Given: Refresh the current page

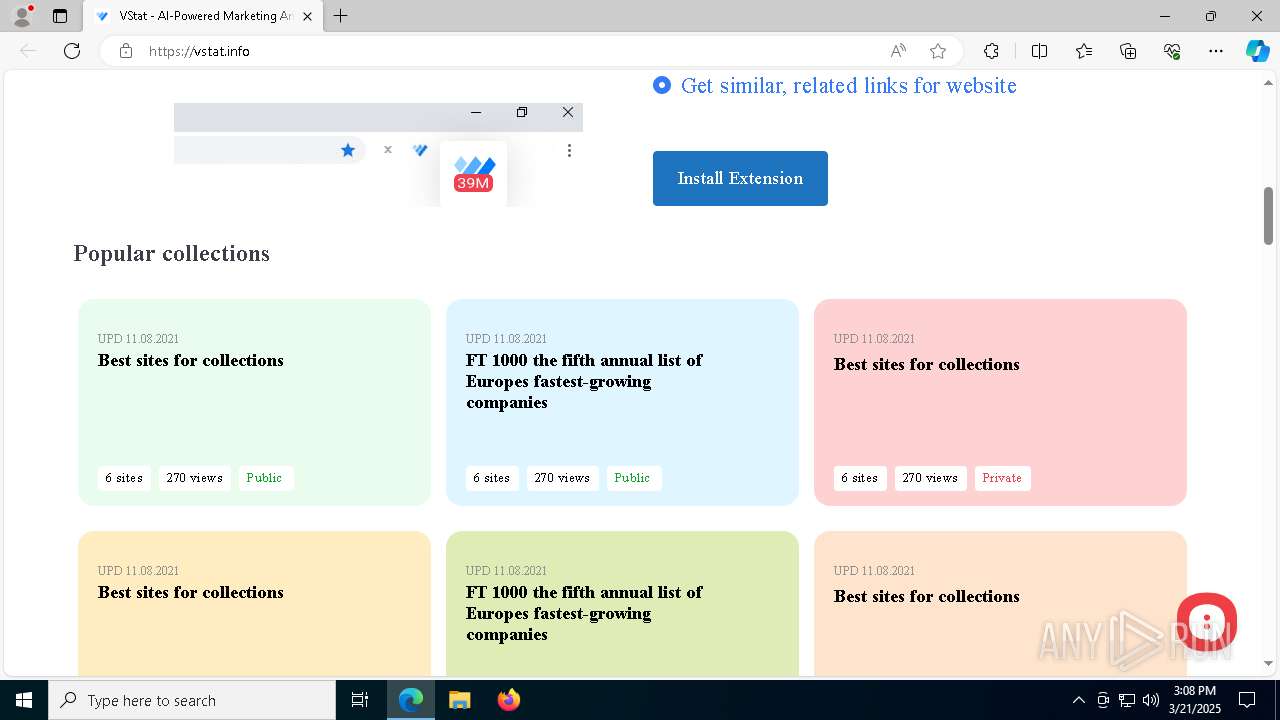Looking at the screenshot, I should (x=72, y=51).
